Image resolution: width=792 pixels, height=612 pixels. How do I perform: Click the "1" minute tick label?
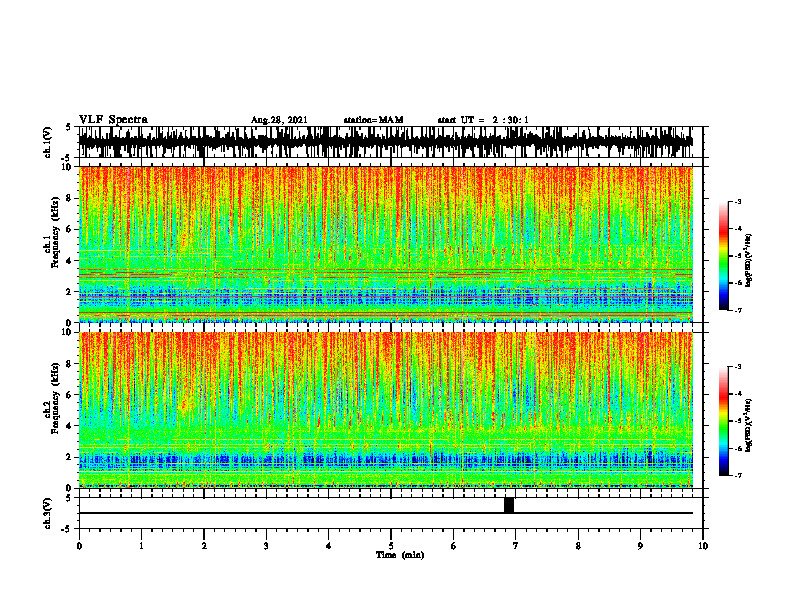141,546
